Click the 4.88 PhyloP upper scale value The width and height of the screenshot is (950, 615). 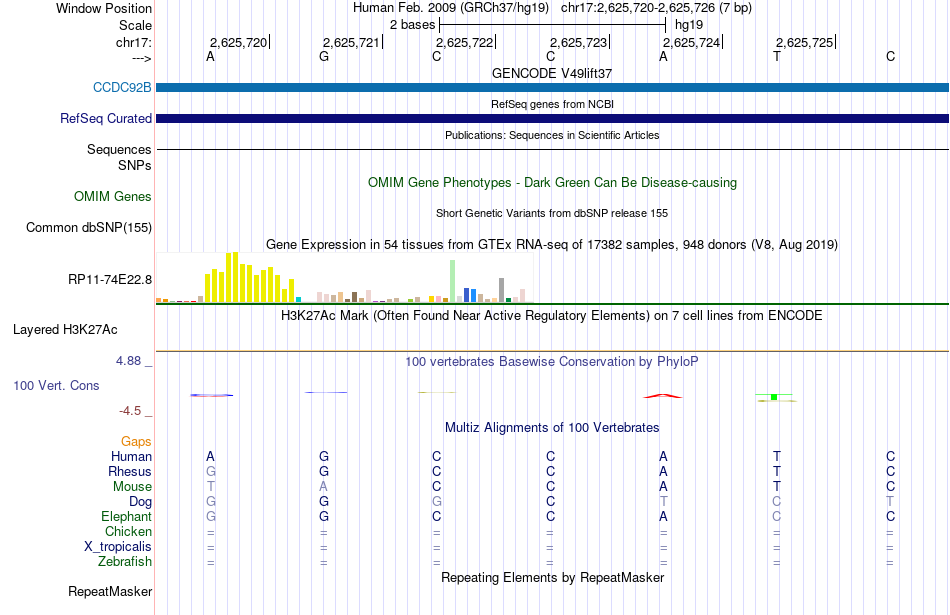(x=128, y=361)
